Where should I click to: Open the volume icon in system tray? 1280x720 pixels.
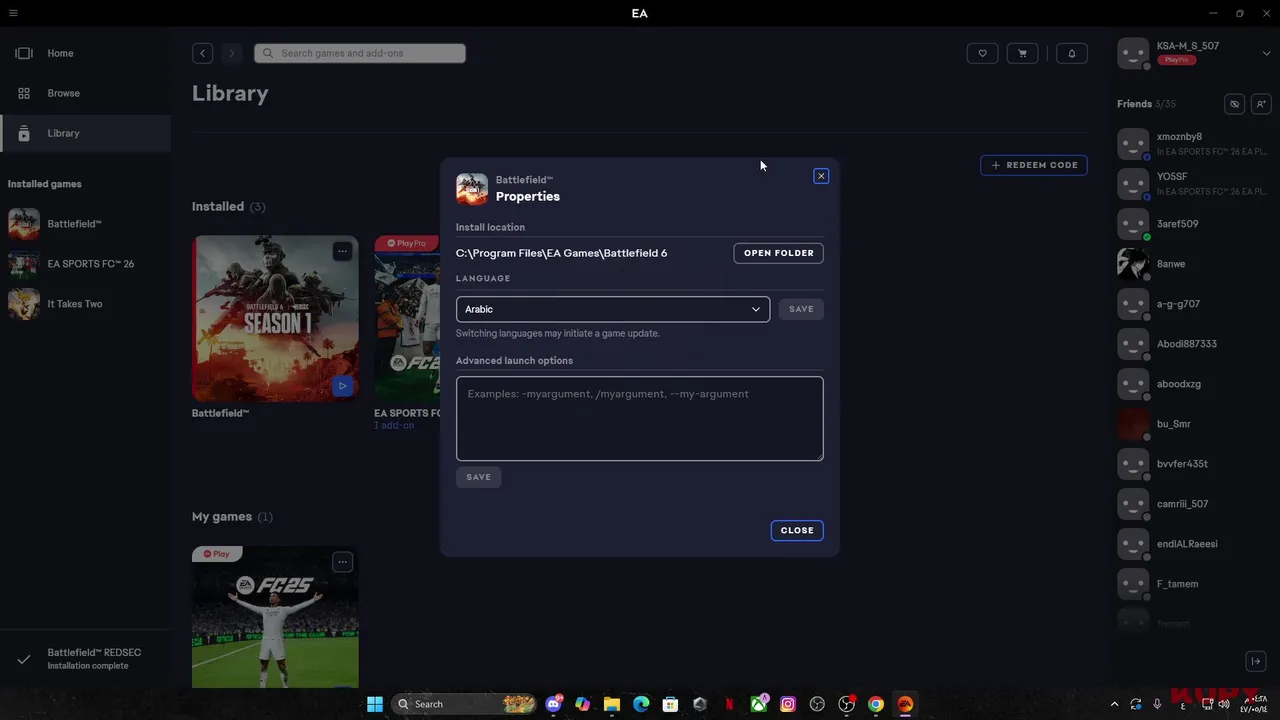1224,704
